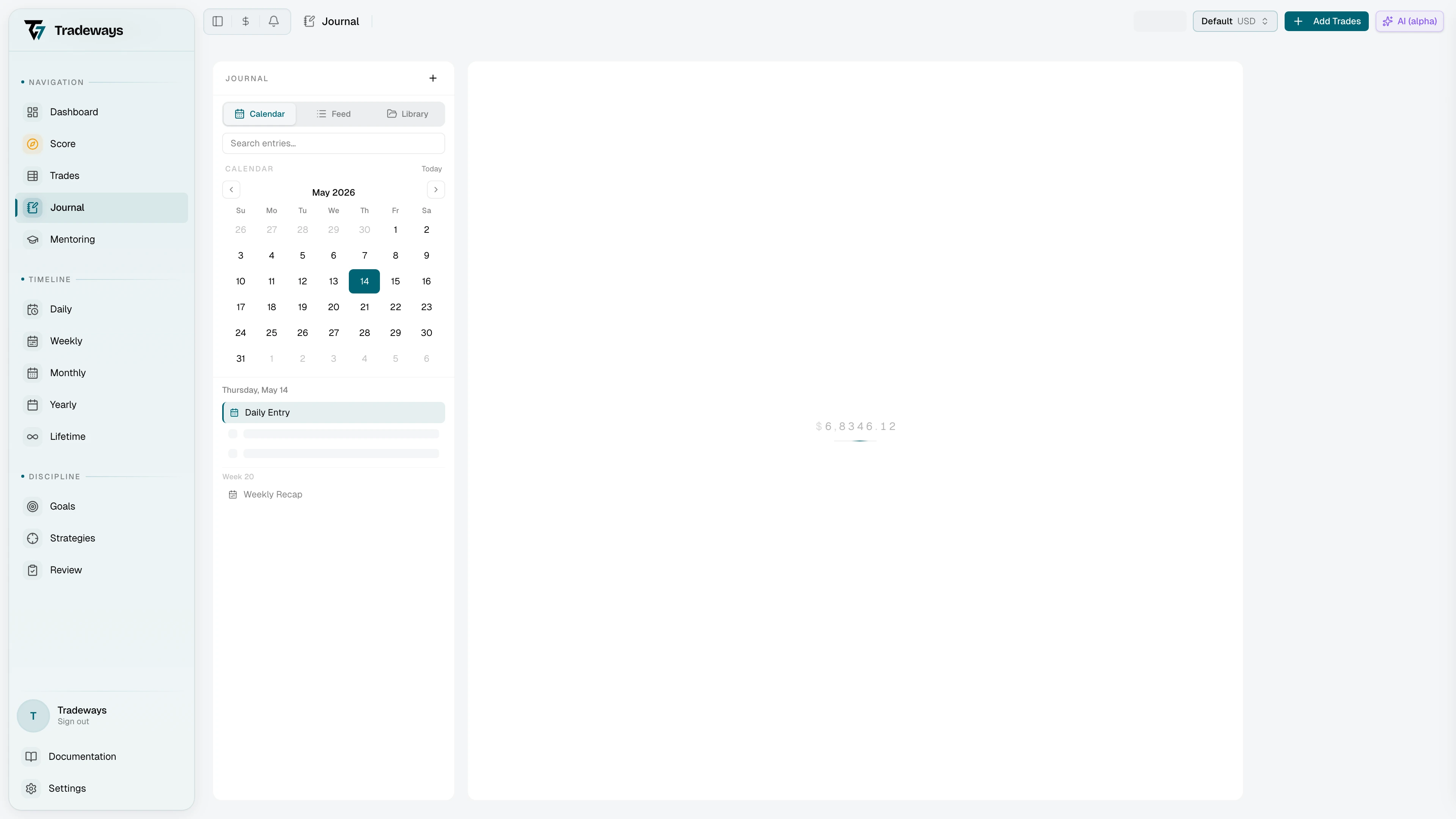
Task: Open Documentation
Action: pyautogui.click(x=102, y=757)
